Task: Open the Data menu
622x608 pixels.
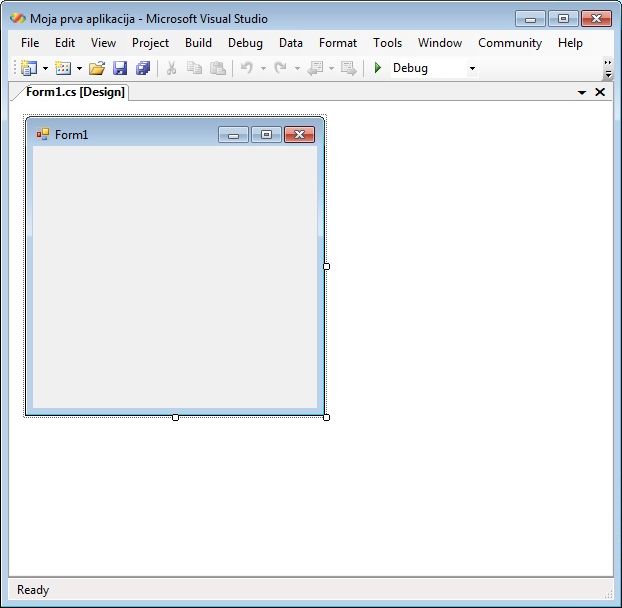Action: [x=291, y=43]
